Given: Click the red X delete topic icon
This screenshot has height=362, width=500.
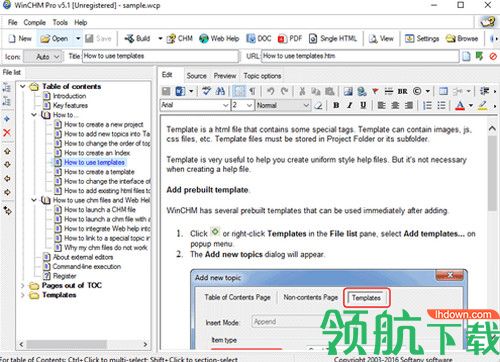Looking at the screenshot, I should coord(7,133).
